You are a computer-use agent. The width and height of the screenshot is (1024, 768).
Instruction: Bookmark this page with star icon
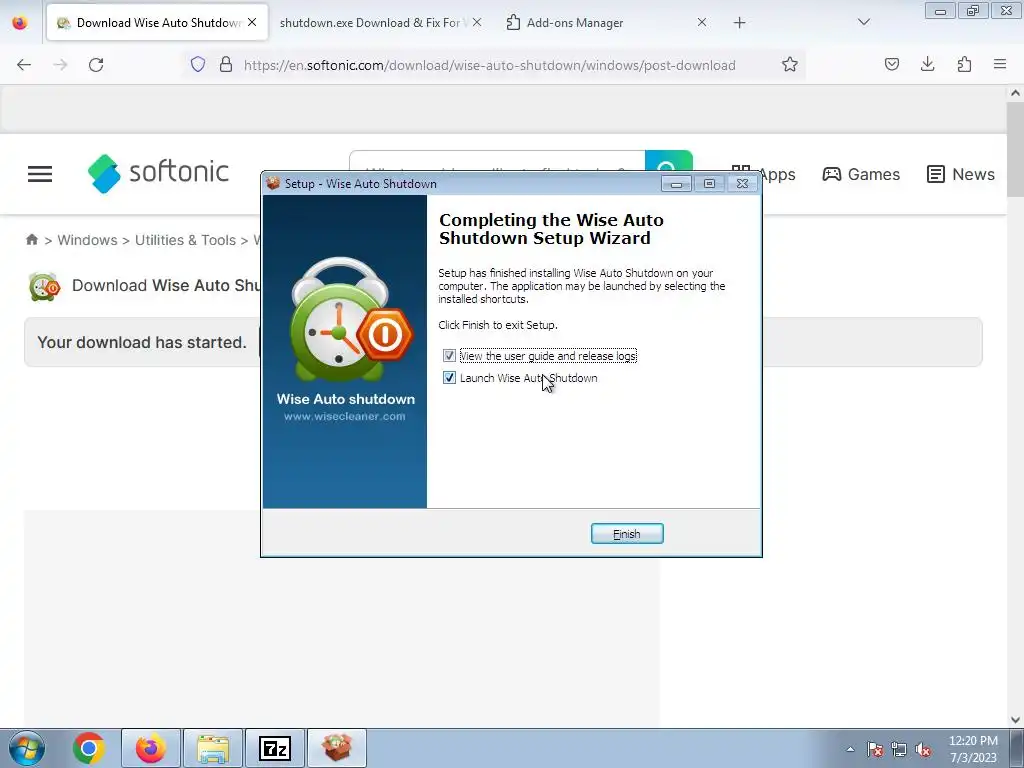[x=790, y=65]
